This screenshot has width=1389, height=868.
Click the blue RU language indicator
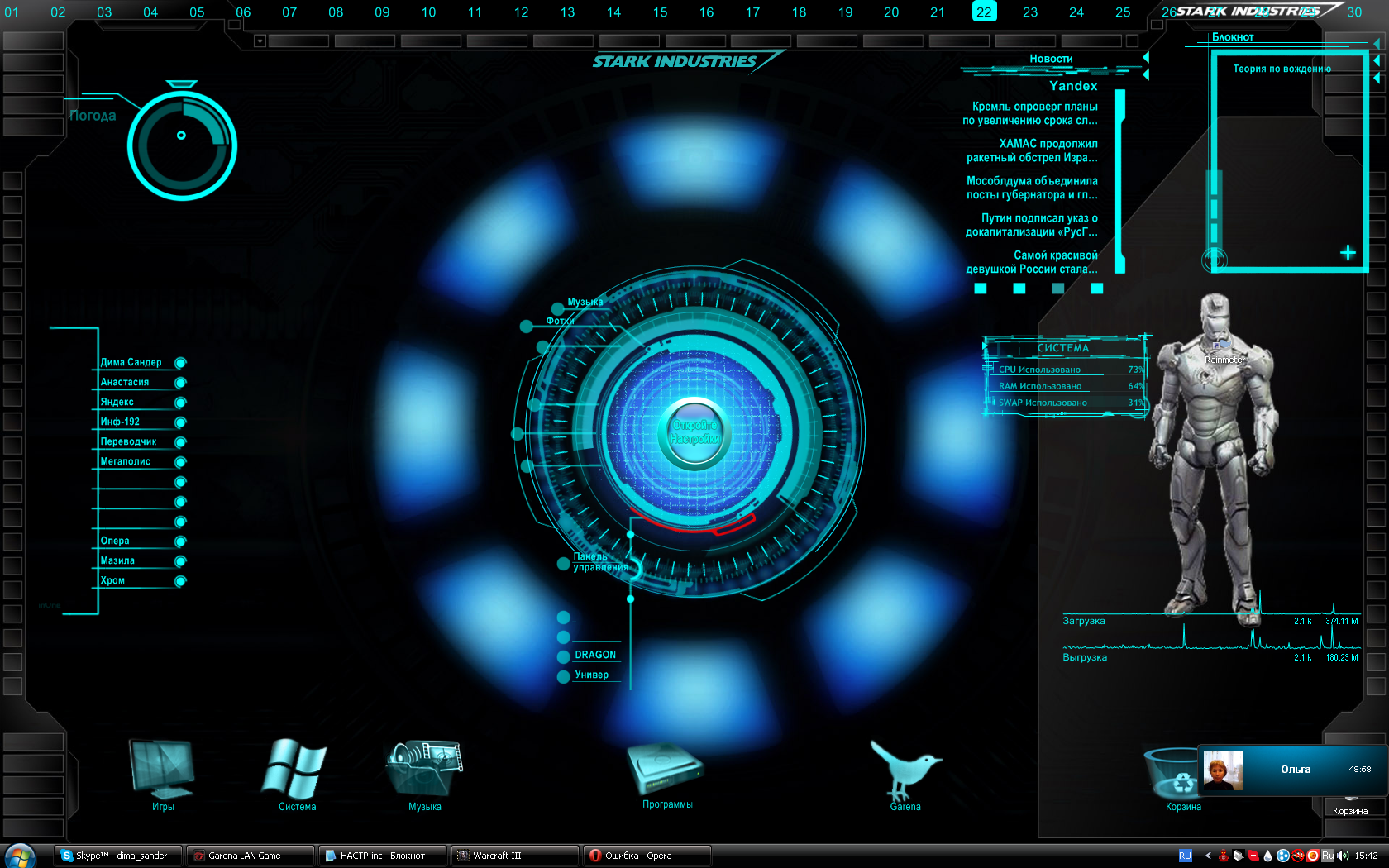(1185, 856)
